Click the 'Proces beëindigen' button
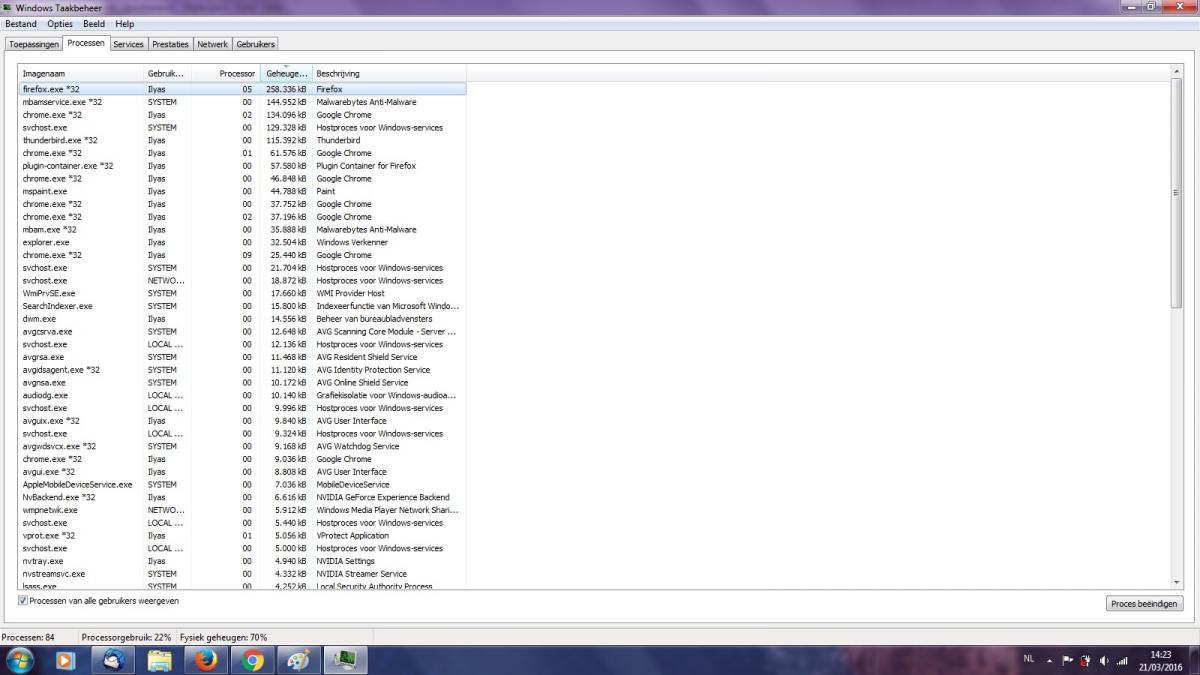The height and width of the screenshot is (675, 1200). point(1145,604)
